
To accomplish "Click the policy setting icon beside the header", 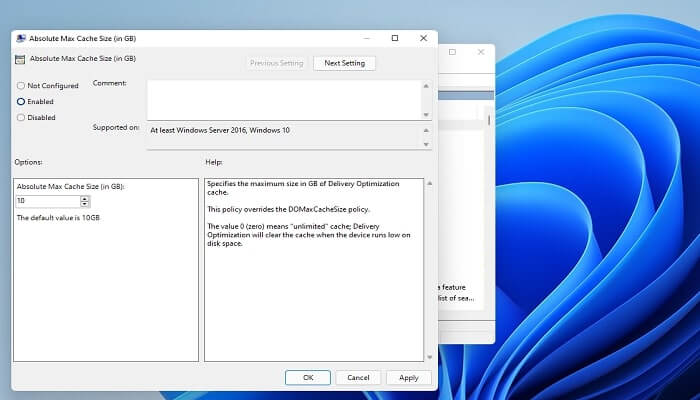I will (20, 59).
